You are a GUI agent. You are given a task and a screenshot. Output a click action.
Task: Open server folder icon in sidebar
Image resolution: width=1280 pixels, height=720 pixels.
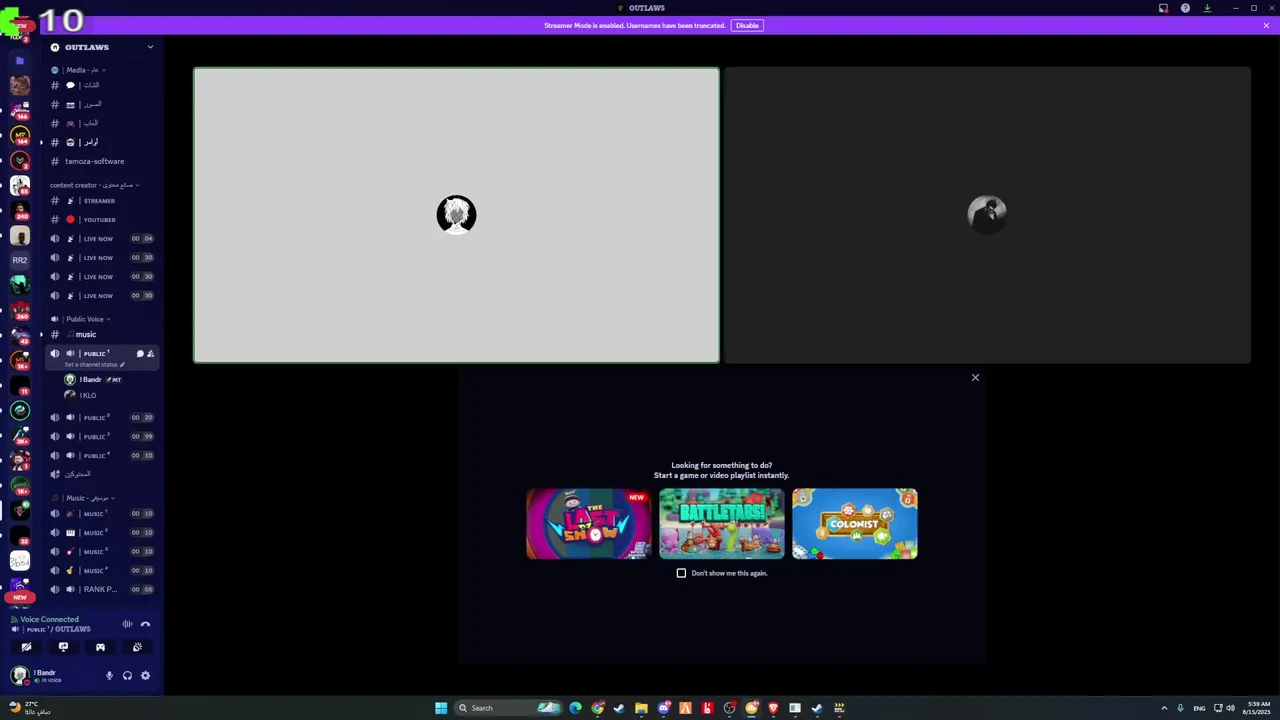[20, 61]
